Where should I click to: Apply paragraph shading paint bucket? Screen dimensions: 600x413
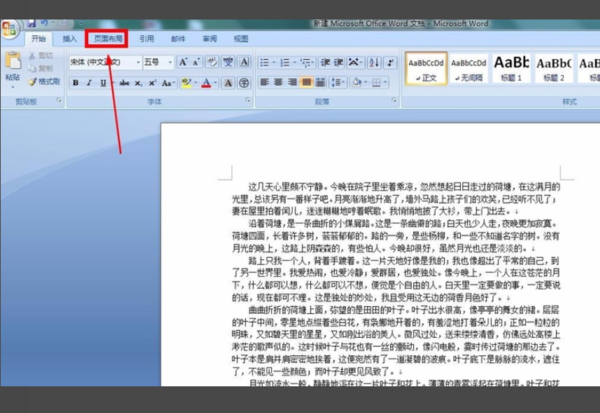(356, 82)
